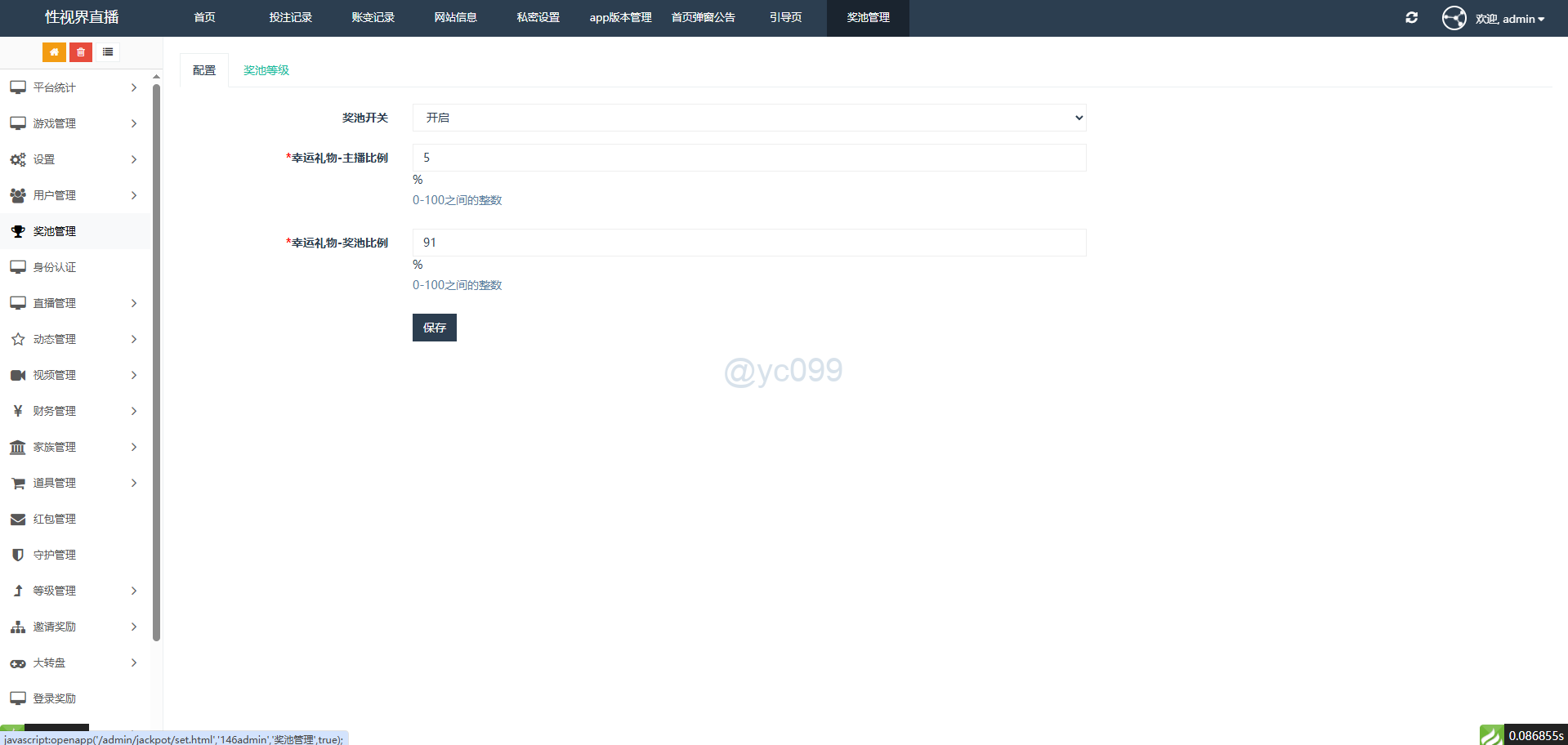Click the refresh icon in top bar
1568x745 pixels.
[x=1411, y=18]
